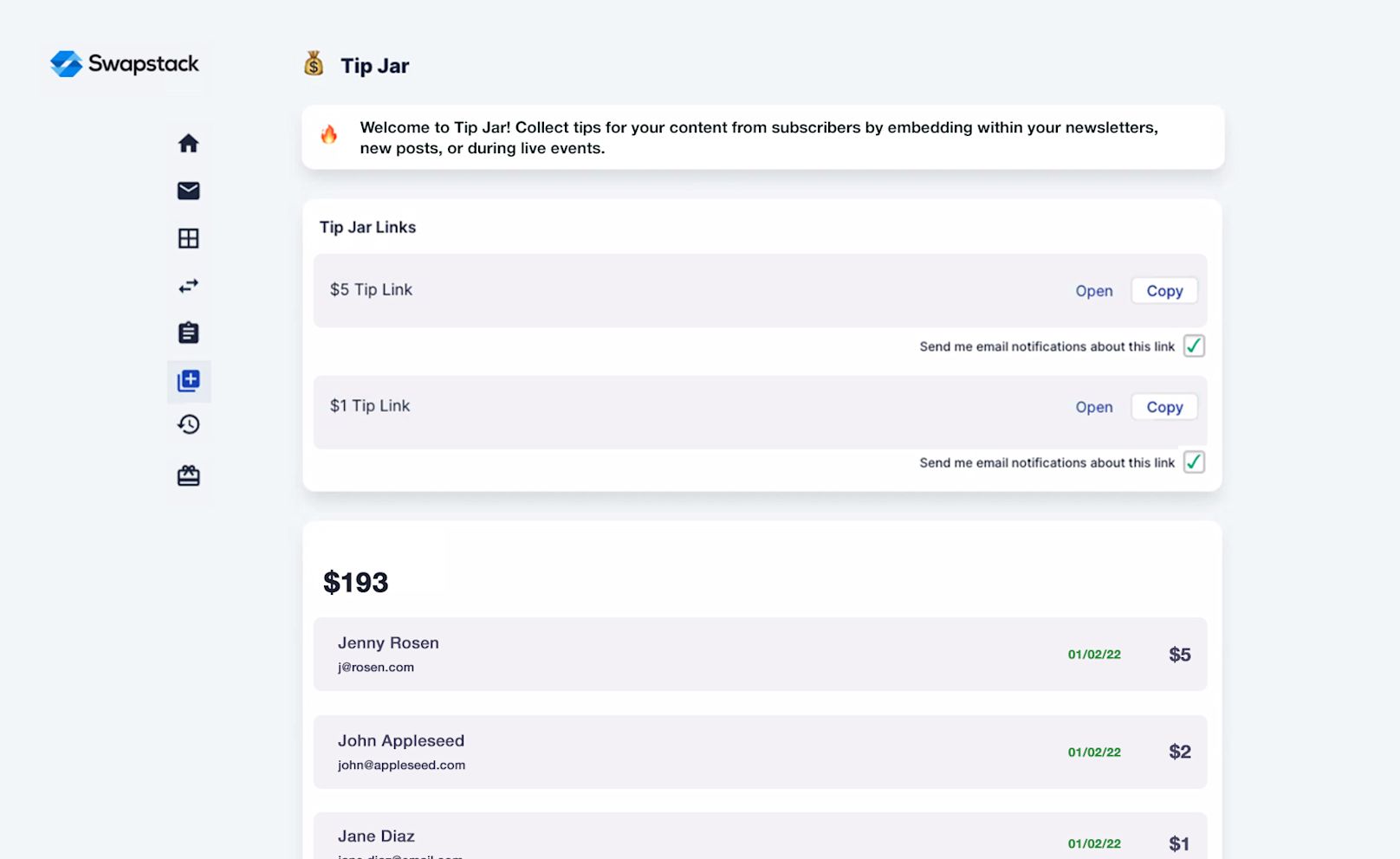Open the $1 Tip Link
This screenshot has height=859, width=1400.
click(1093, 406)
